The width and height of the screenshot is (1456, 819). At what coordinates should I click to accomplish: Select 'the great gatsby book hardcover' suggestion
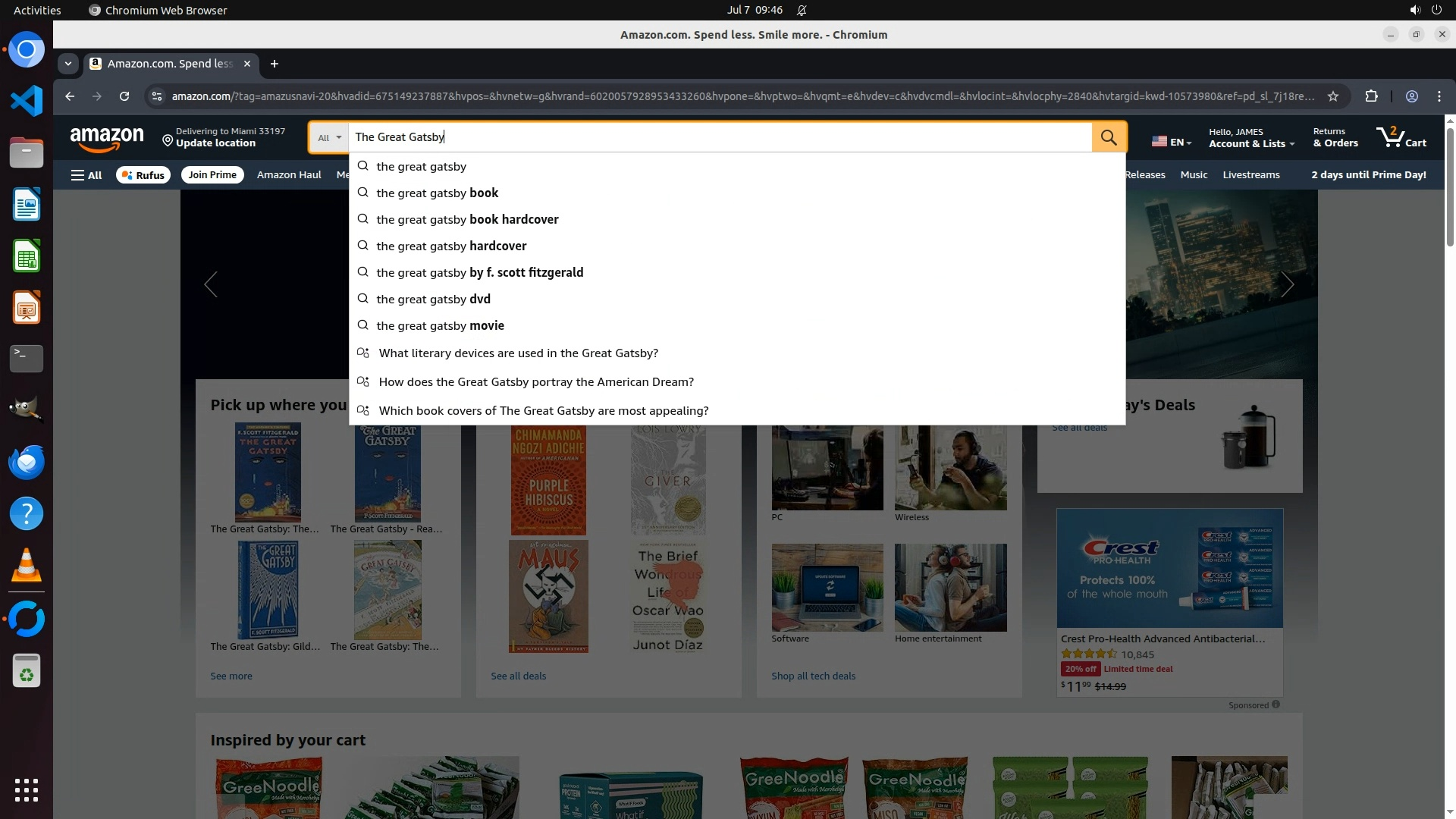pyautogui.click(x=467, y=219)
